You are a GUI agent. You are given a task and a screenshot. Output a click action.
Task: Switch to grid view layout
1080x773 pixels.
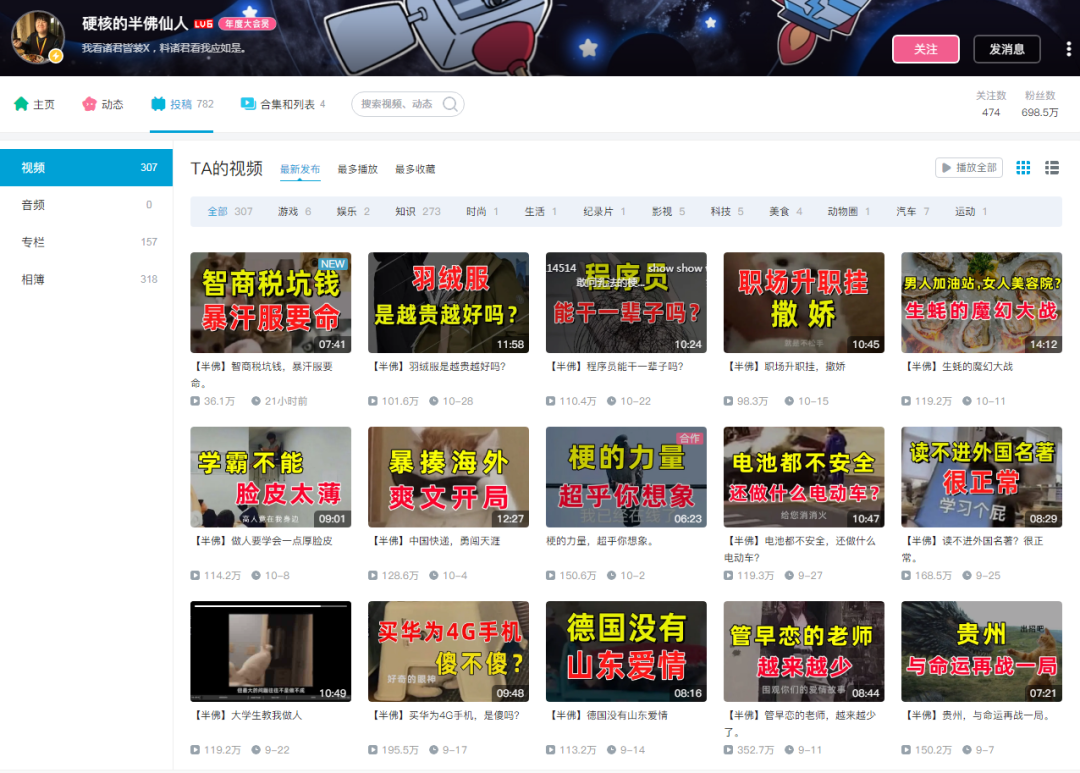tap(1024, 167)
